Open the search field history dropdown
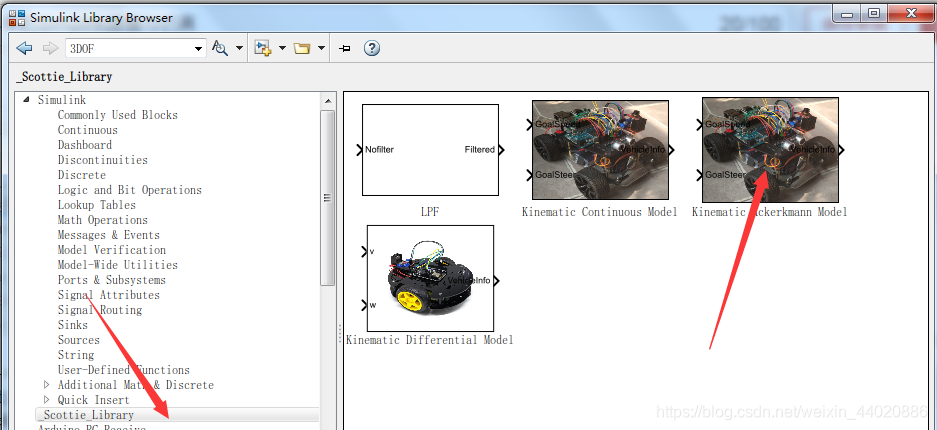 click(199, 49)
